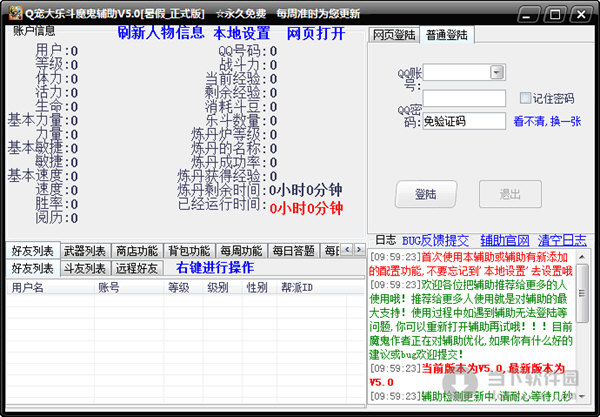Click 用户名 column header
Viewport: 600px width, 417px height.
pyautogui.click(x=50, y=287)
